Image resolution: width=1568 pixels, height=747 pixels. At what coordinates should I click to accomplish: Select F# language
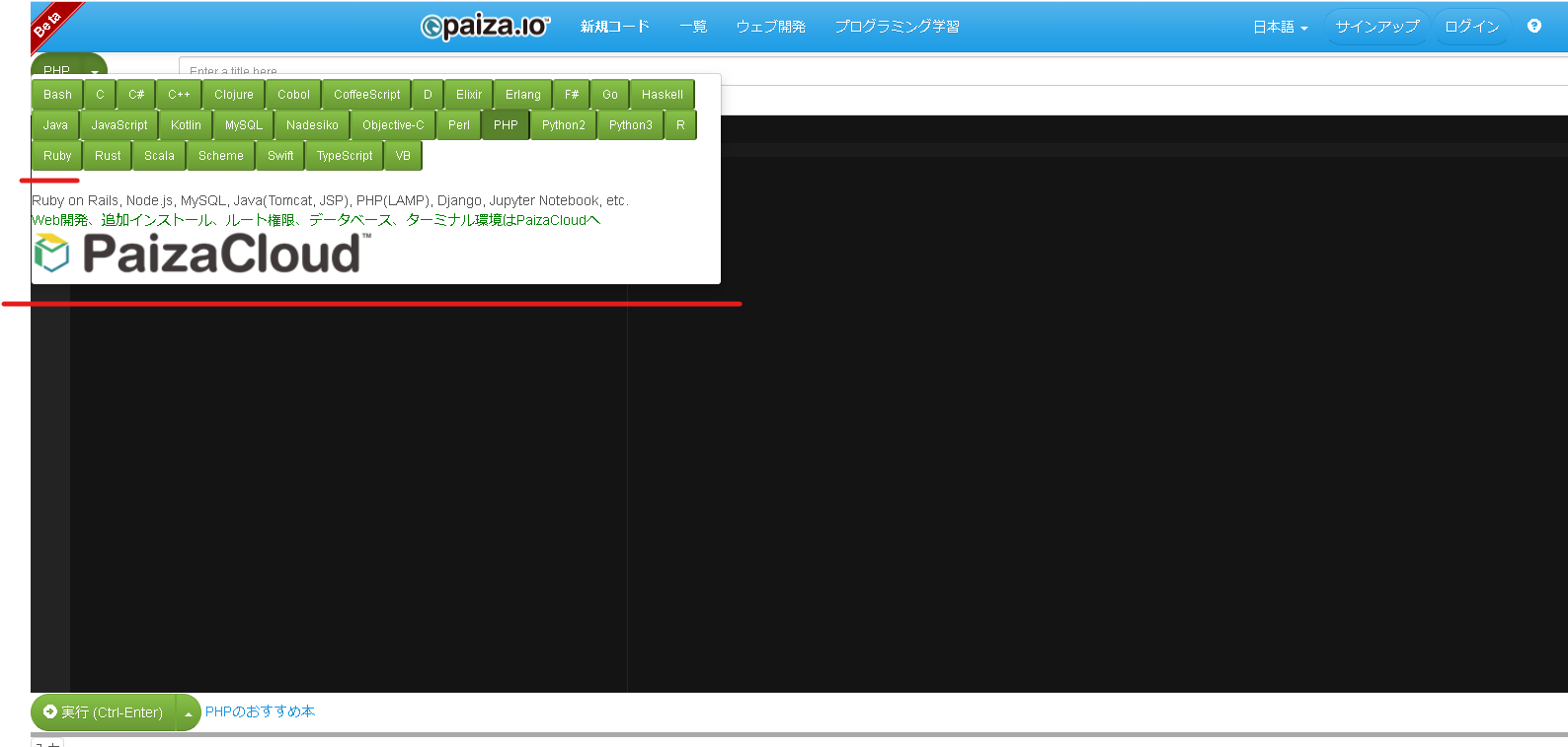(x=572, y=95)
